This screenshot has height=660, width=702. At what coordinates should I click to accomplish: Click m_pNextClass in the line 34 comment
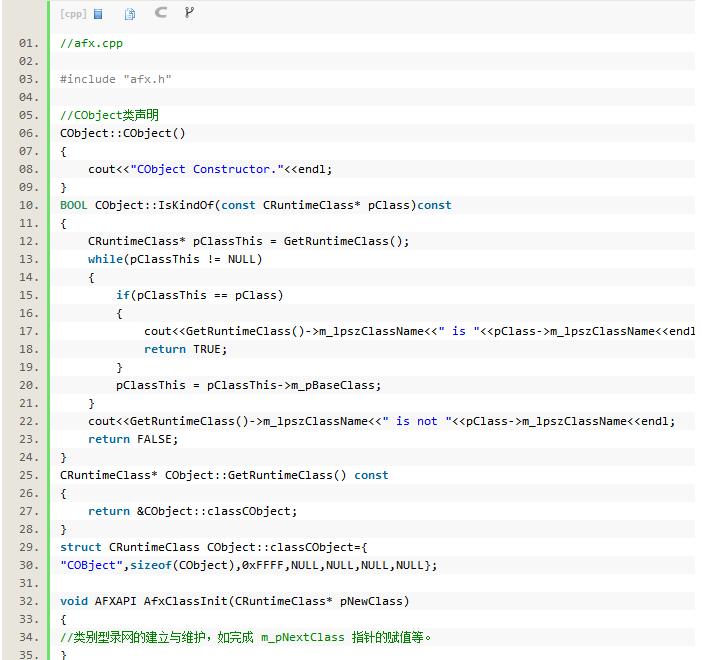303,638
